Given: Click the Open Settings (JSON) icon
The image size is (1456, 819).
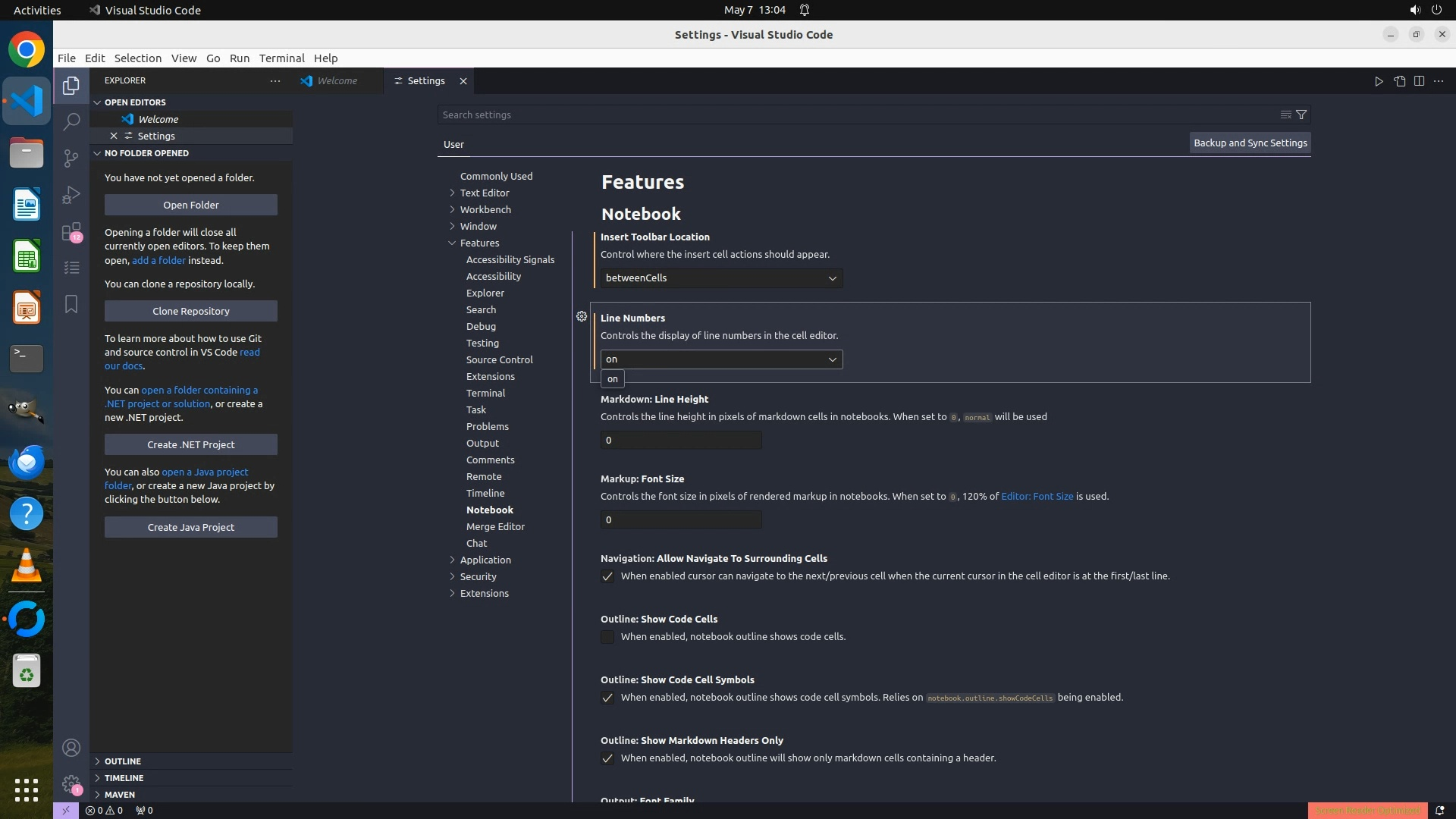Looking at the screenshot, I should (x=1399, y=81).
